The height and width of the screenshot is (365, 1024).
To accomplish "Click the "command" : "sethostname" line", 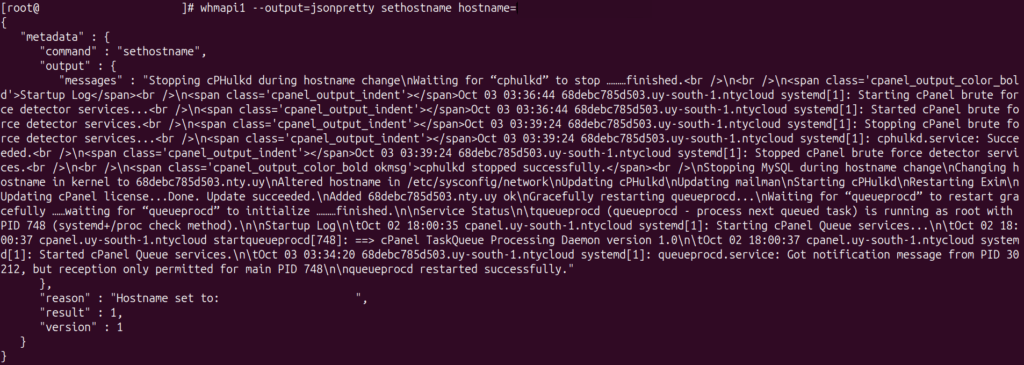I will coord(123,52).
